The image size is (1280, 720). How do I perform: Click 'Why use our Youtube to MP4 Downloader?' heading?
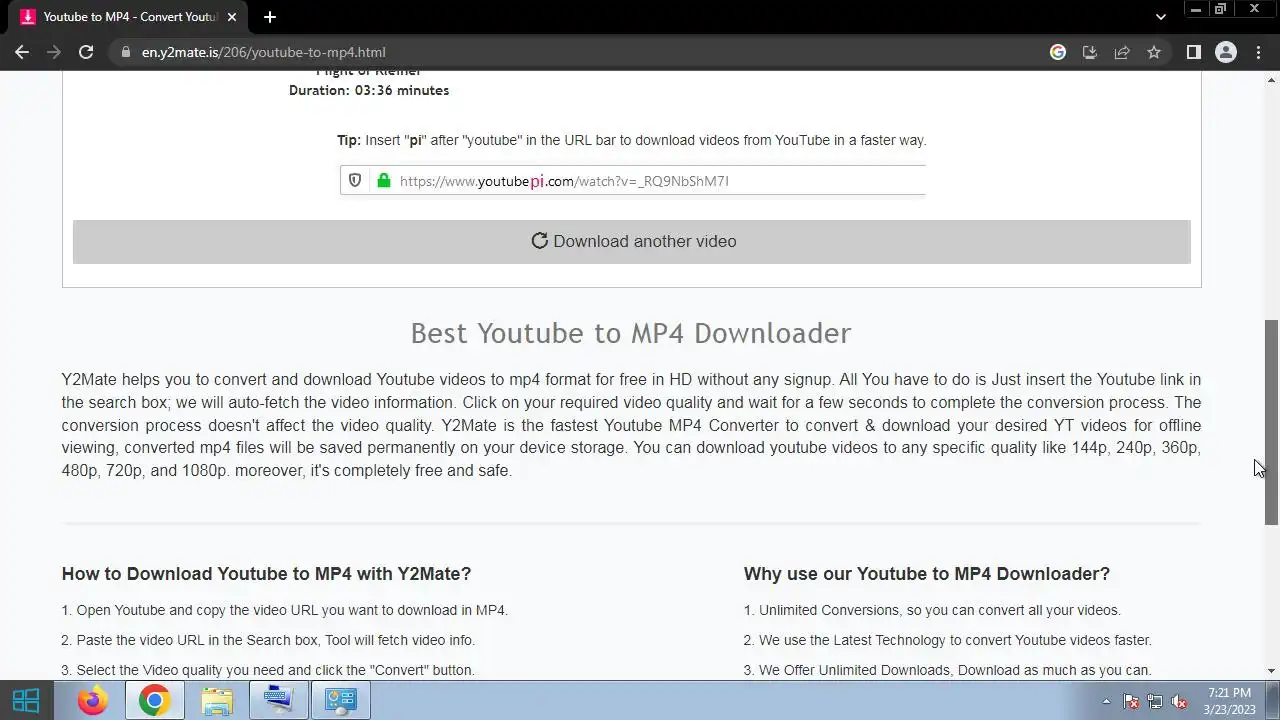tap(927, 574)
